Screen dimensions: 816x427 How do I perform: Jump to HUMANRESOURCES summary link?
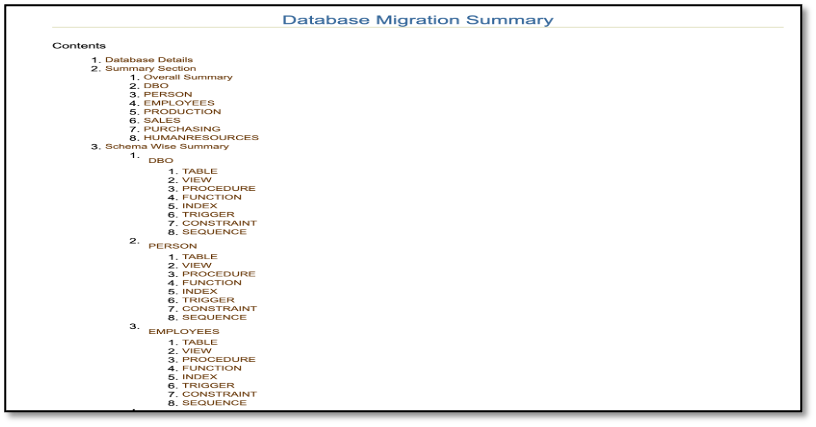[201, 138]
